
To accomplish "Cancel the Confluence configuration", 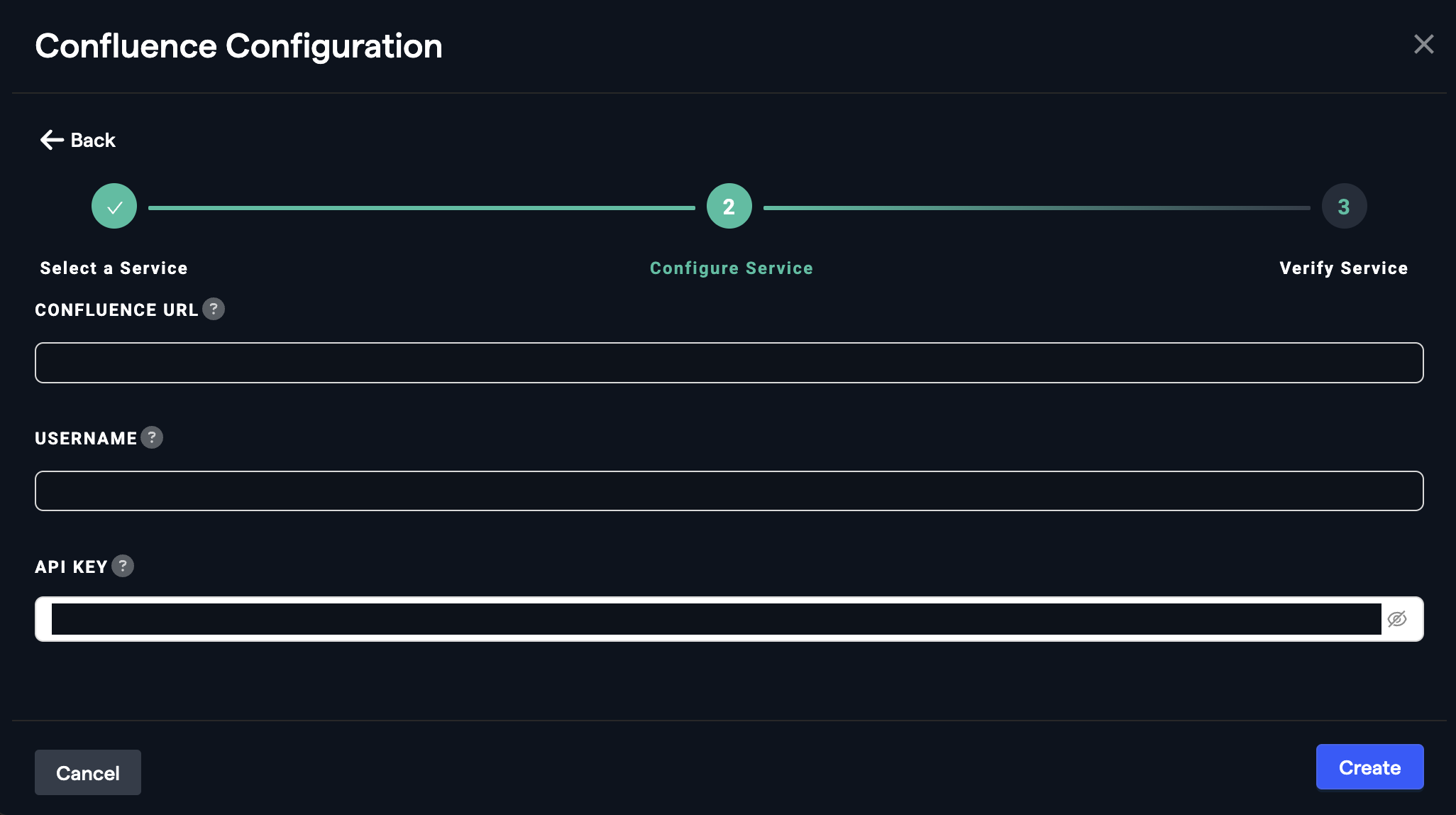I will (87, 772).
